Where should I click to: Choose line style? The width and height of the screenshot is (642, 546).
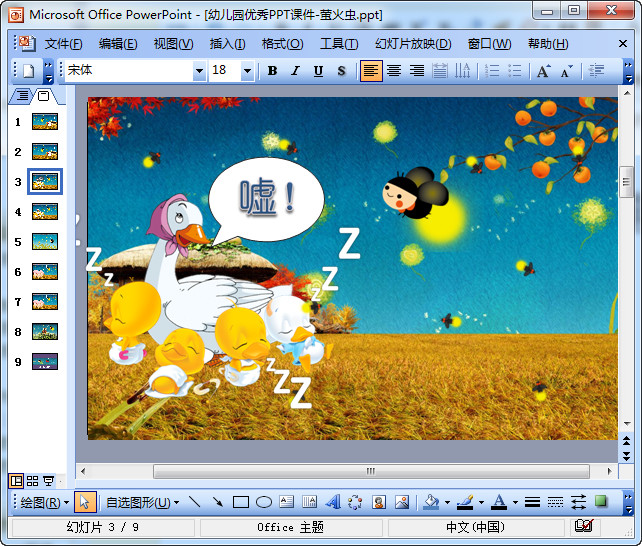click(532, 502)
